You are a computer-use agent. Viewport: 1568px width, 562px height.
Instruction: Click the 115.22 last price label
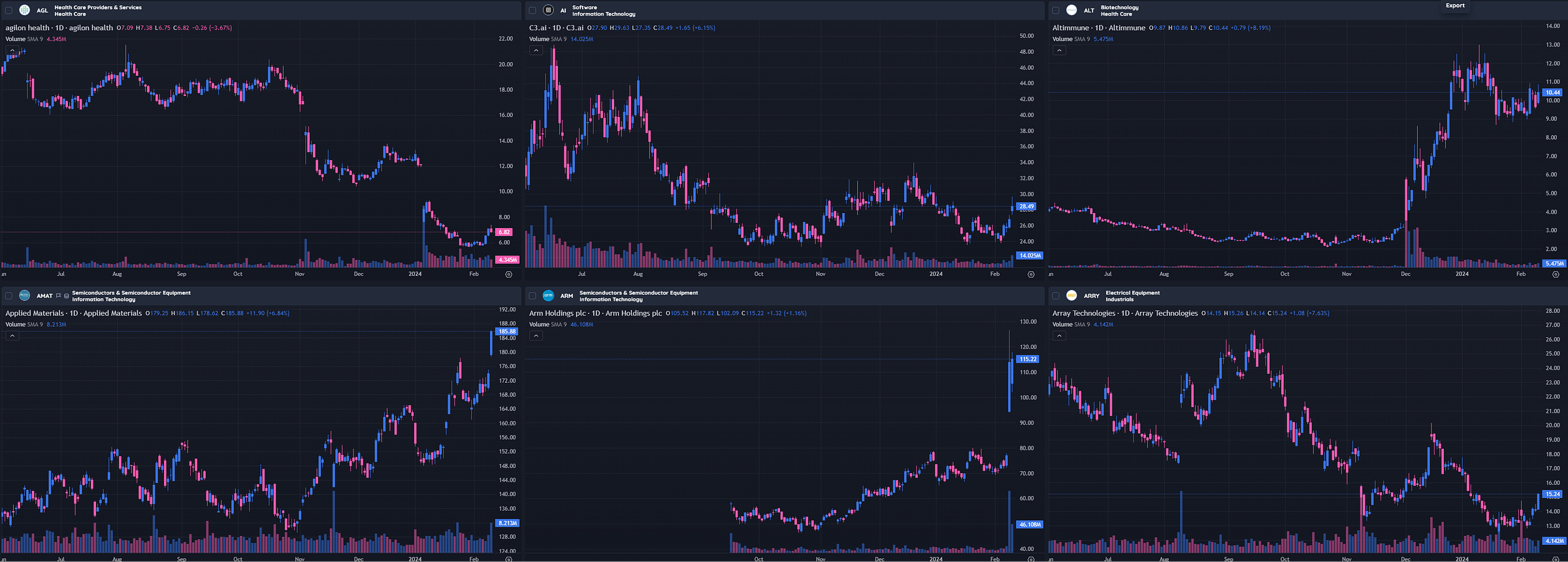coord(1028,359)
